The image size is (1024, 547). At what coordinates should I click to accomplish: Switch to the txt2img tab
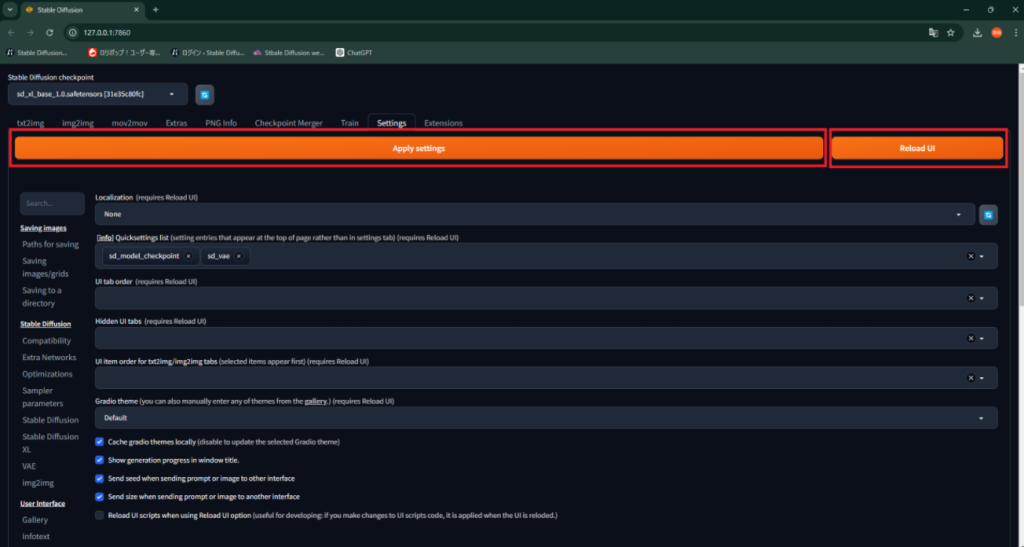[30, 123]
